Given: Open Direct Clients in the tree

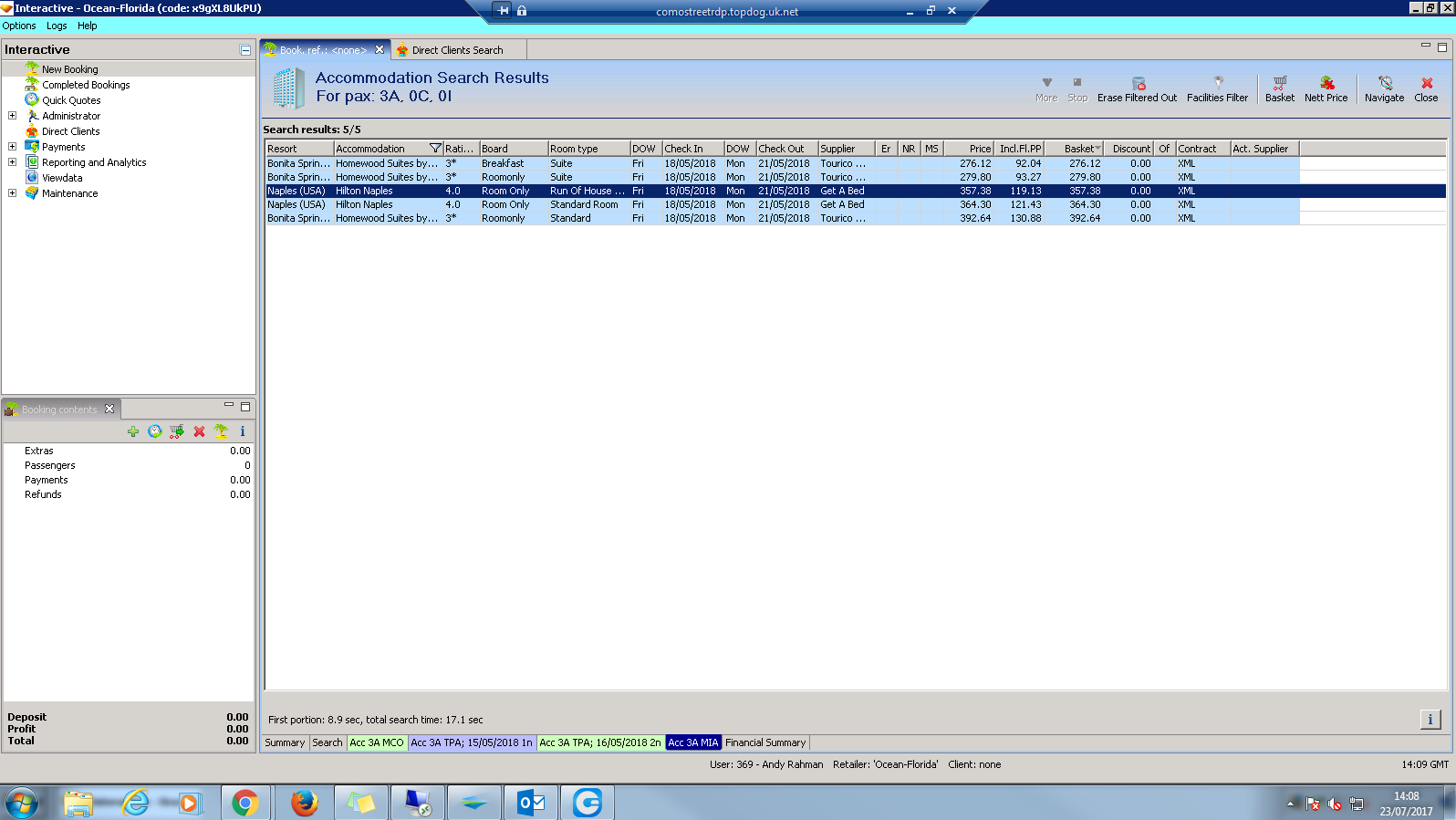Looking at the screenshot, I should click(x=71, y=131).
